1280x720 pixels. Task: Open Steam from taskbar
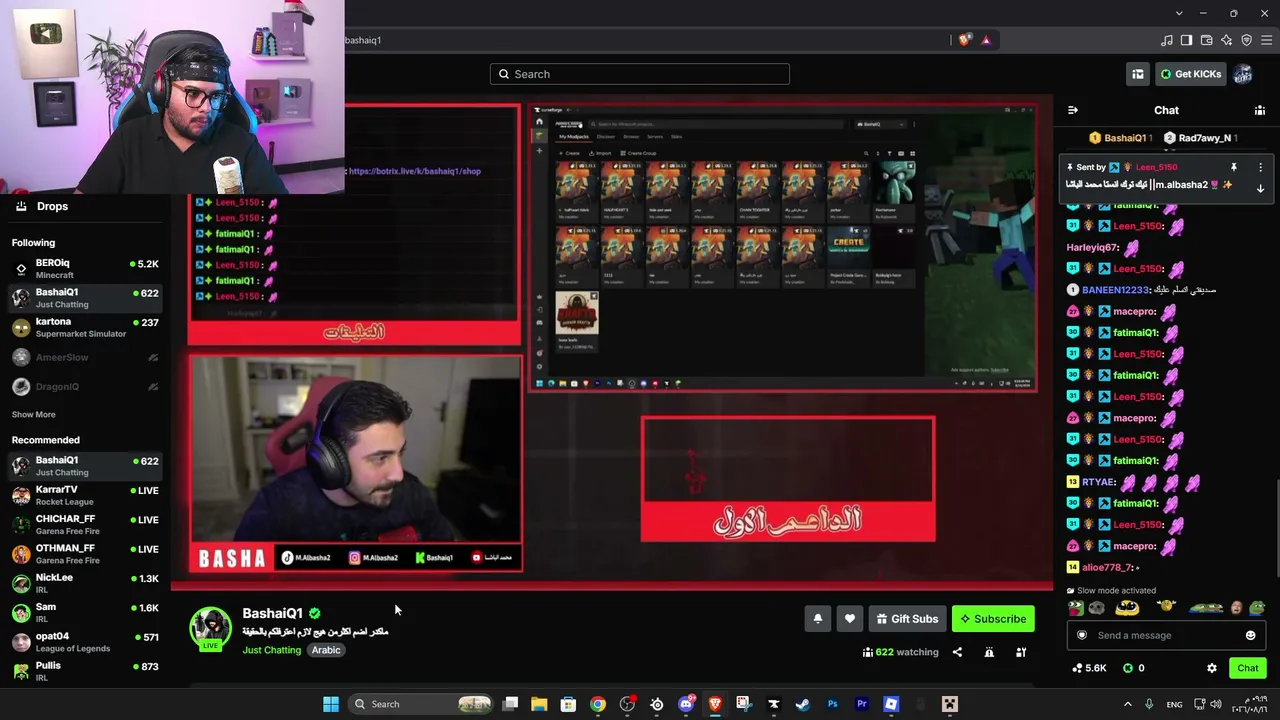point(803,704)
